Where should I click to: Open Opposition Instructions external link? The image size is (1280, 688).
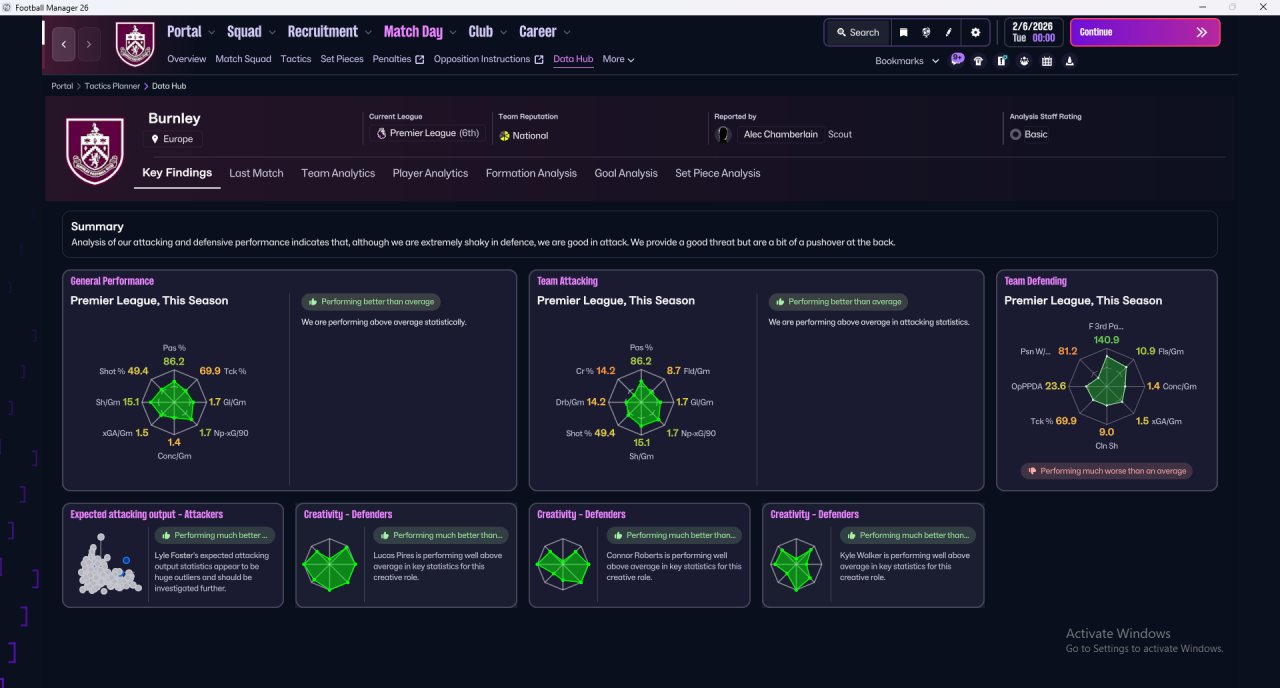(x=489, y=59)
